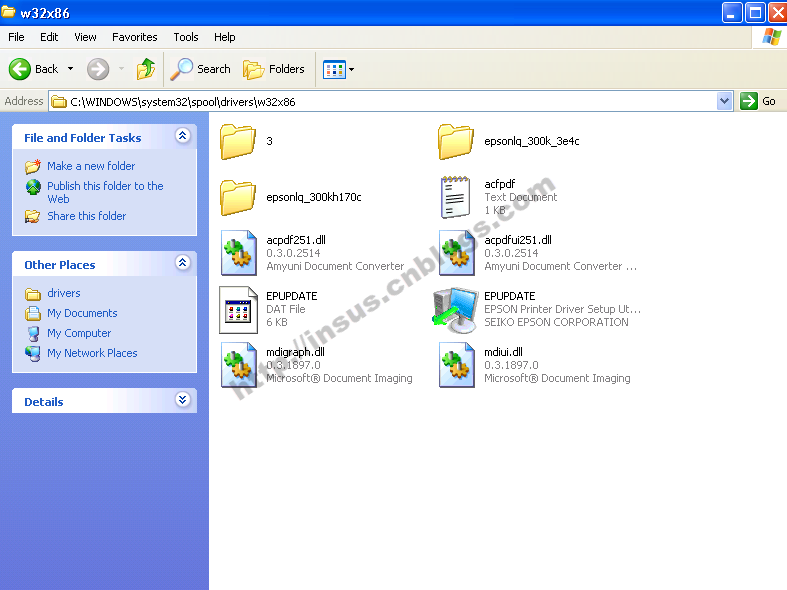Click the My Documents sidebar icon
This screenshot has height=590, width=787.
point(33,314)
